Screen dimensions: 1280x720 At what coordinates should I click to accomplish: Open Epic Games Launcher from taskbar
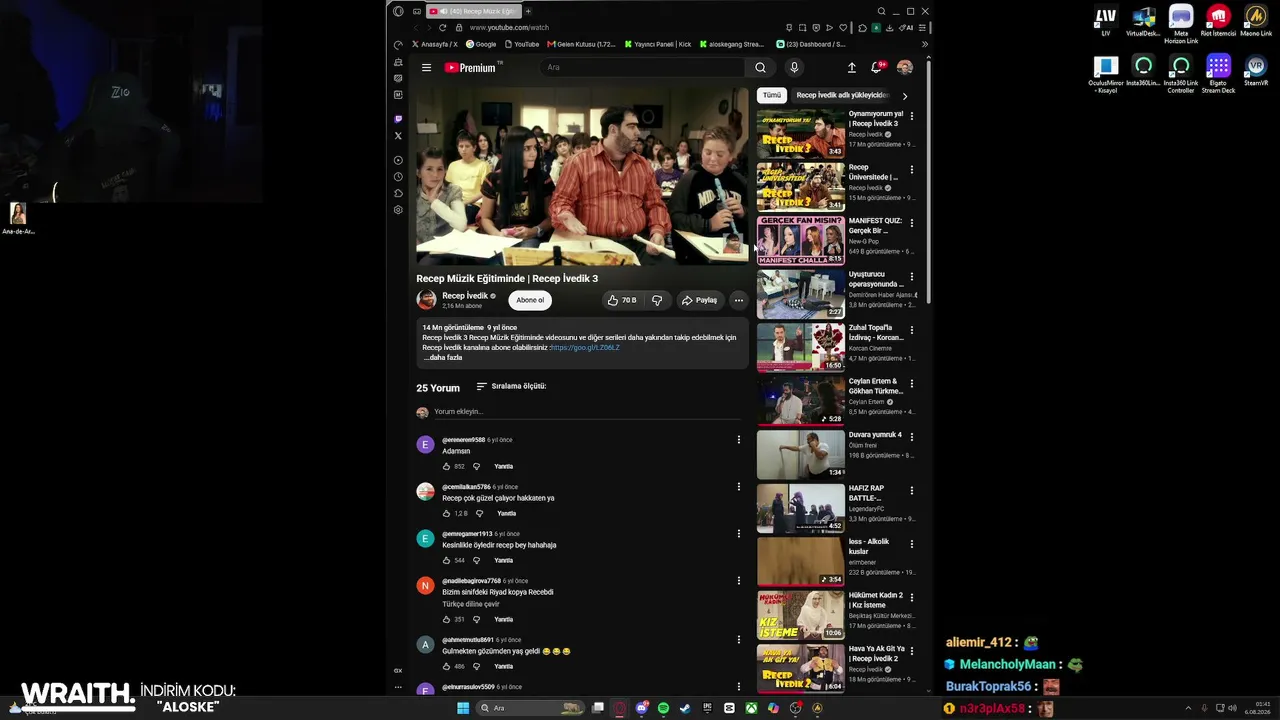point(707,708)
